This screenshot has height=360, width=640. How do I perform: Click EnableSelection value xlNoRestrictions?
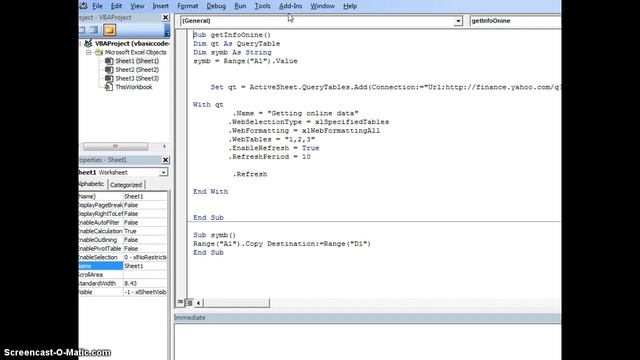point(145,257)
